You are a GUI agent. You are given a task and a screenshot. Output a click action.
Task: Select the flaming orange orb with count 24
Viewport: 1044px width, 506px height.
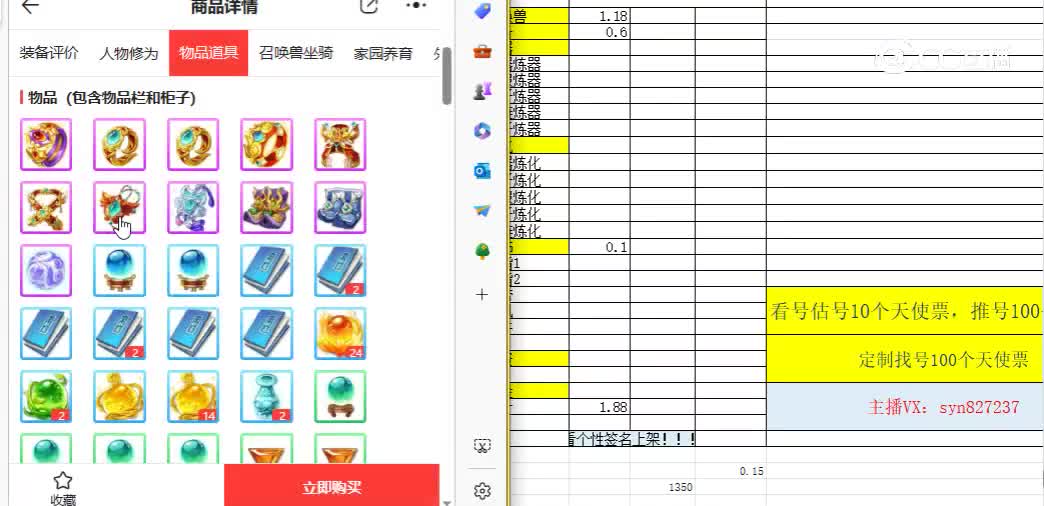coord(340,334)
